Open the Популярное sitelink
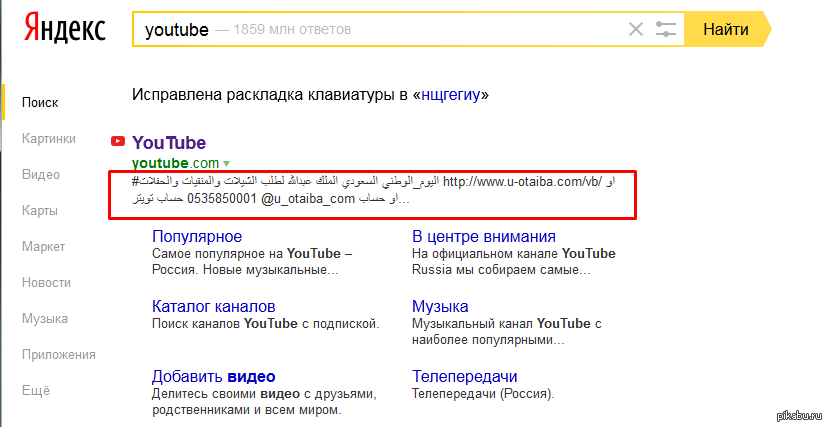This screenshot has height=427, width=827. pos(197,237)
